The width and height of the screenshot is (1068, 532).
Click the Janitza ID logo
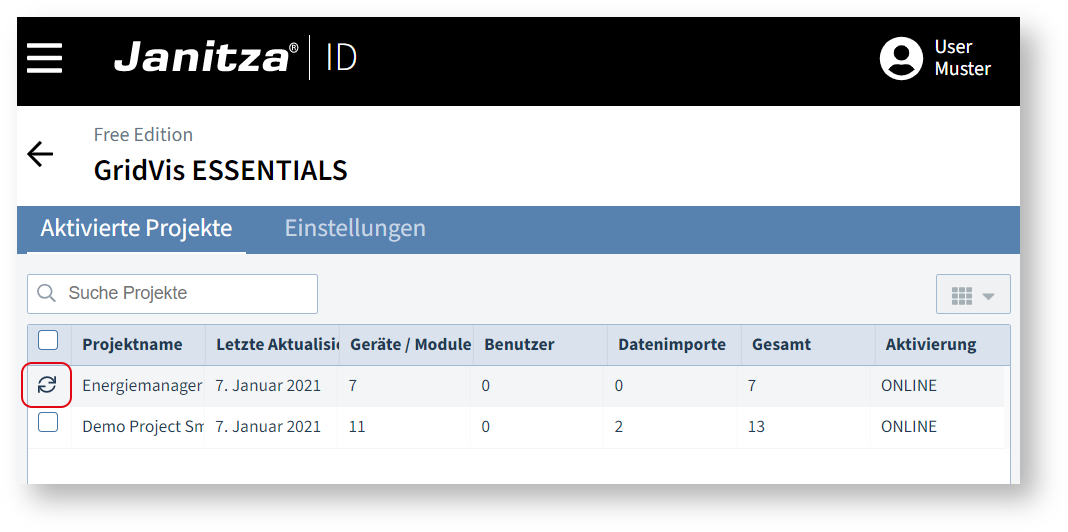236,58
